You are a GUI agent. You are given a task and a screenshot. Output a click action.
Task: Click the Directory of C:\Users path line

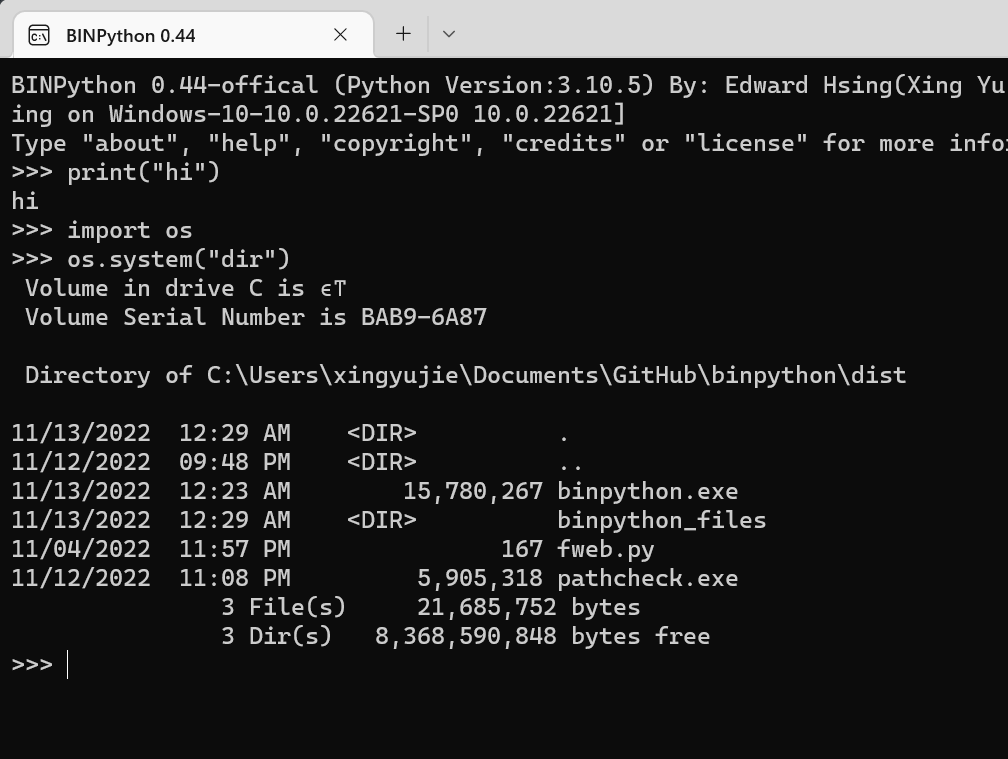[465, 375]
